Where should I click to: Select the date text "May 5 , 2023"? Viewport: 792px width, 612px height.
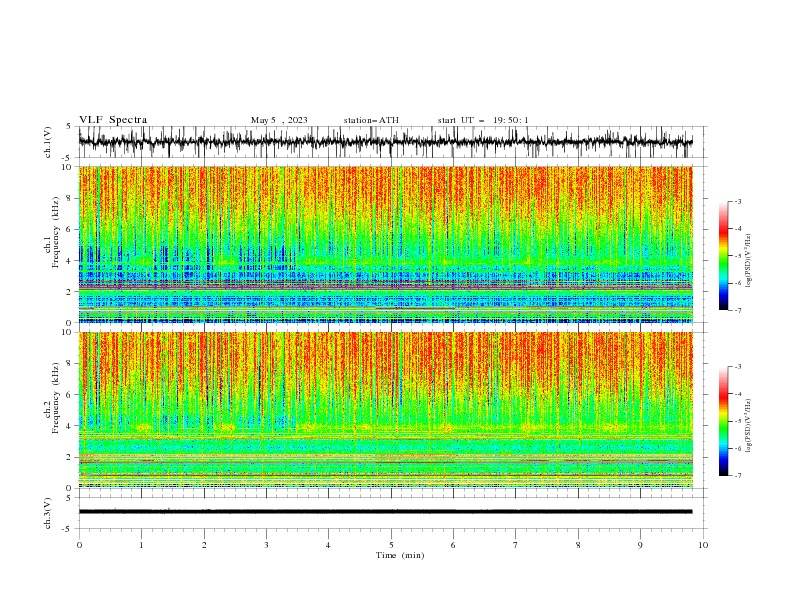click(x=279, y=120)
